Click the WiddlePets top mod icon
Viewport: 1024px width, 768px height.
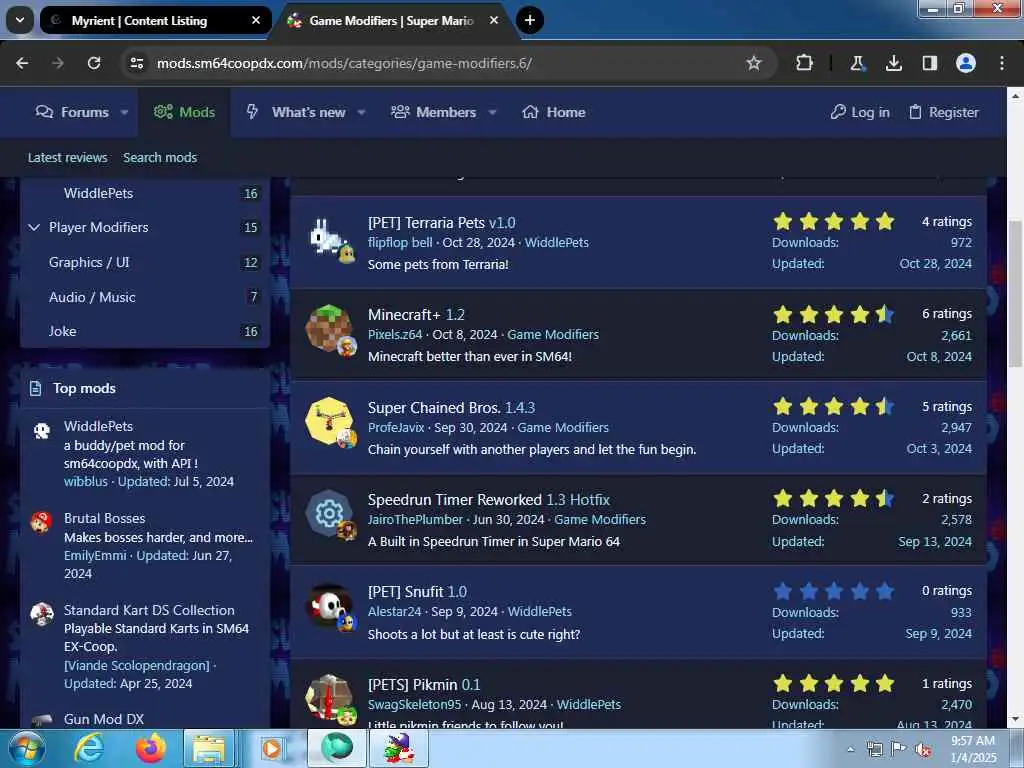42,431
